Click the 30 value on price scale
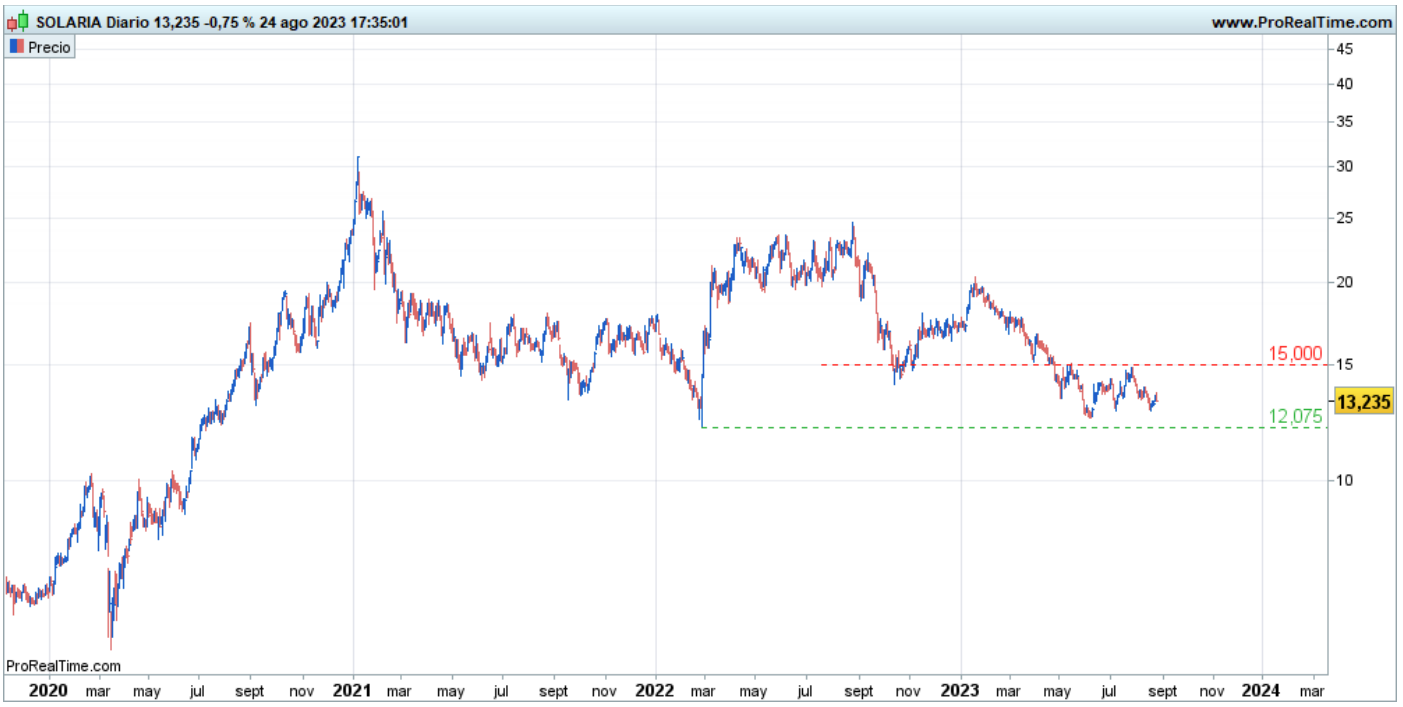 (1345, 166)
